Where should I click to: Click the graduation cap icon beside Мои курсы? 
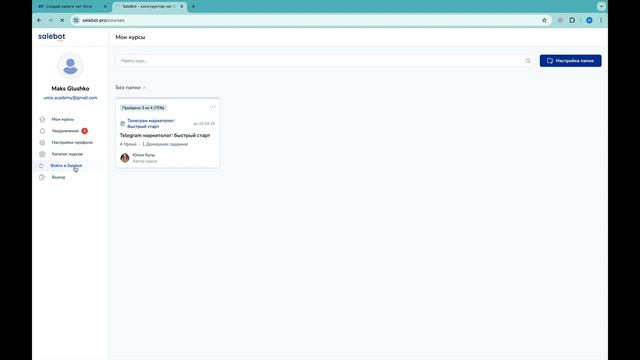click(42, 119)
